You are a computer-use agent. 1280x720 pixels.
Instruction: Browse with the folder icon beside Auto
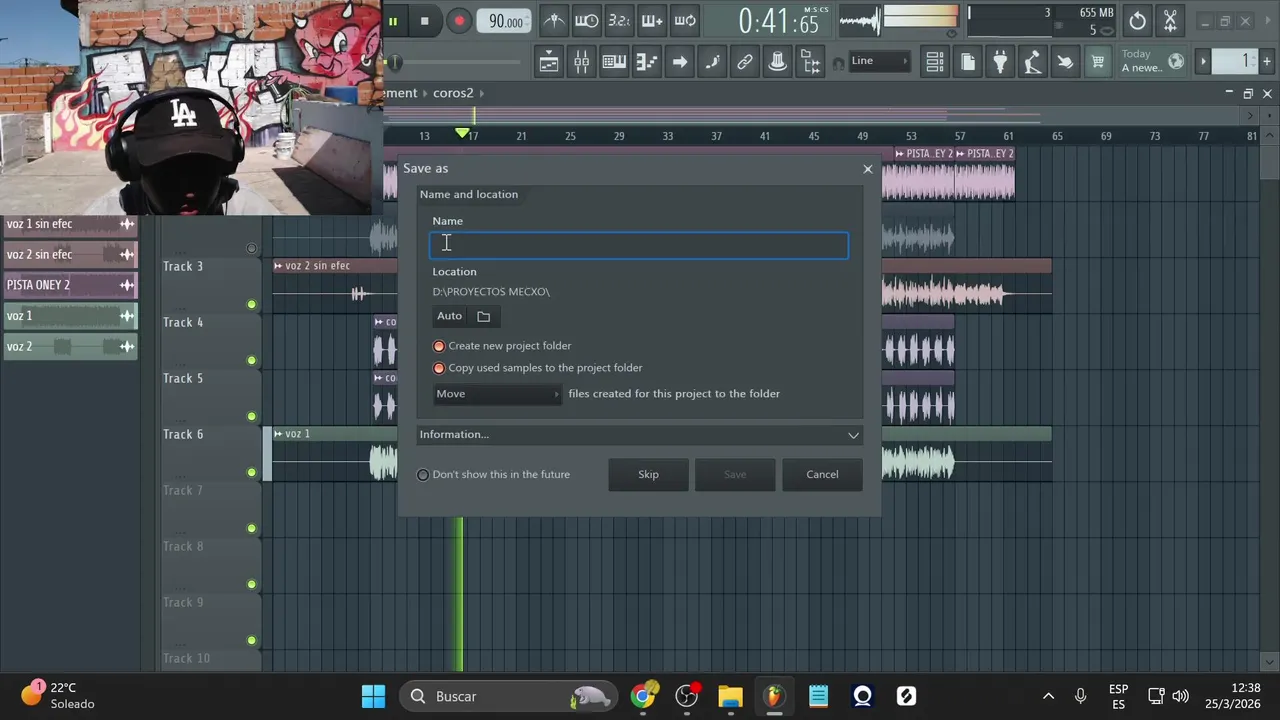point(484,316)
